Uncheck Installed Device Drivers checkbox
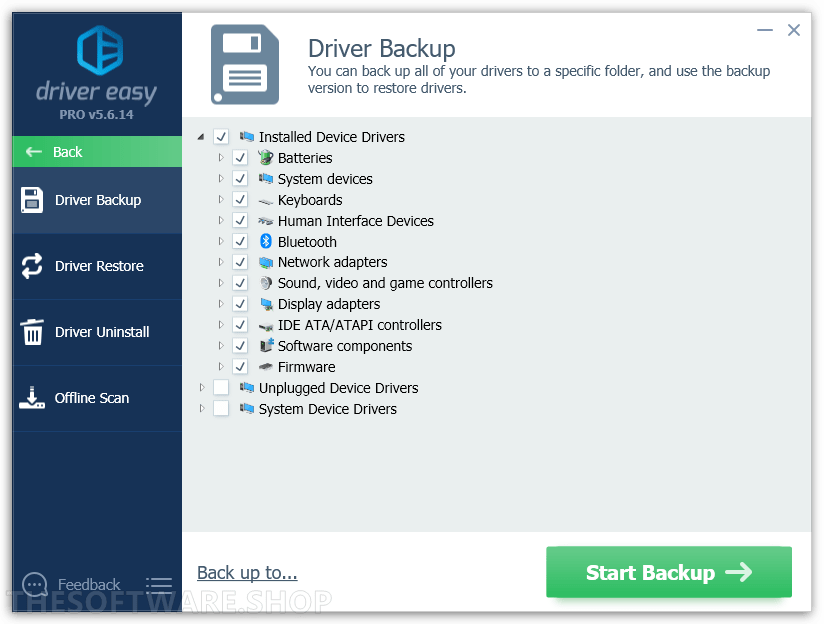 221,137
